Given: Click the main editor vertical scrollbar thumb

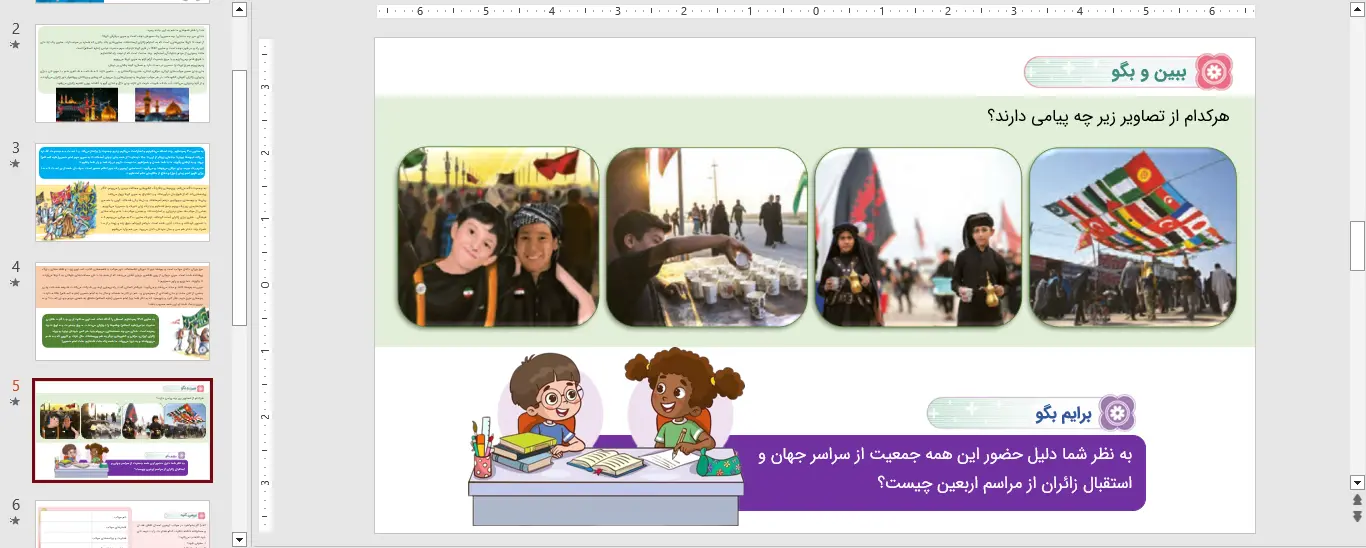Looking at the screenshot, I should point(1357,246).
